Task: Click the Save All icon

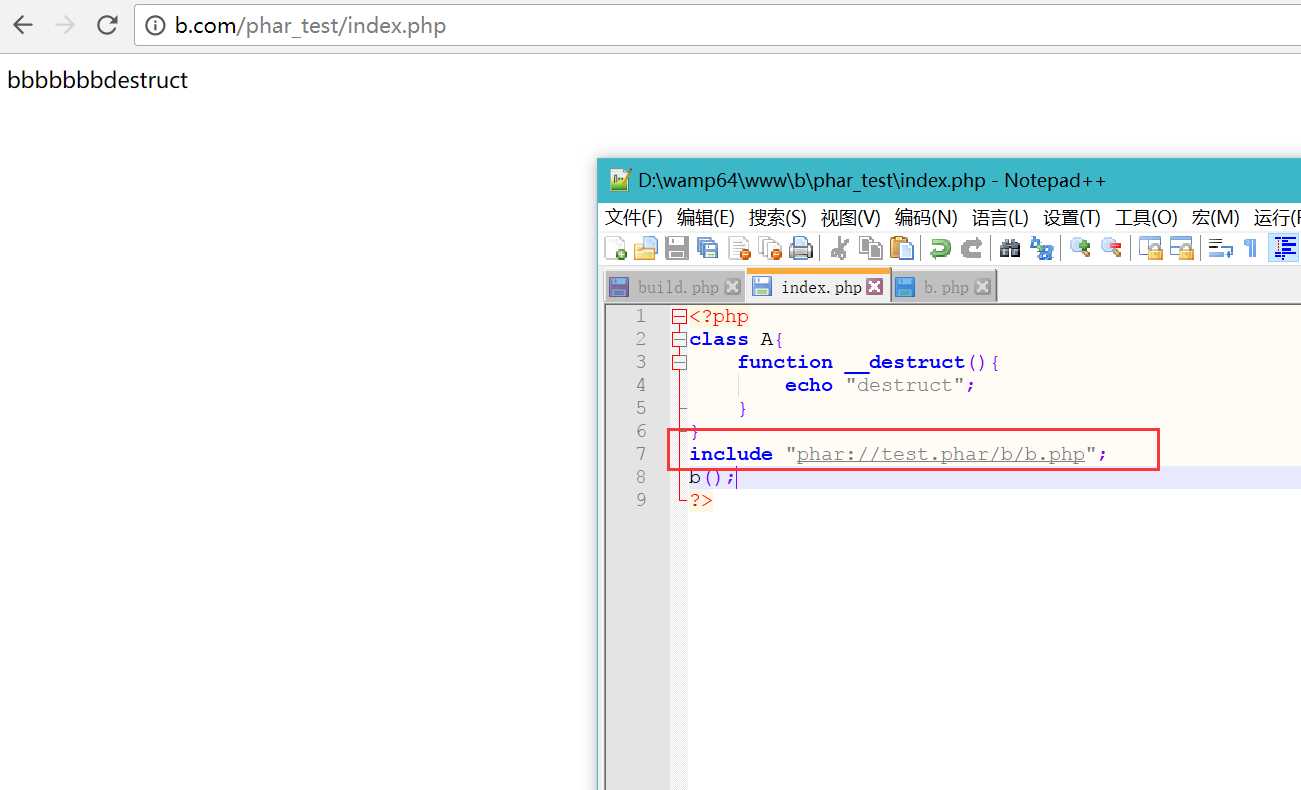Action: pos(708,248)
